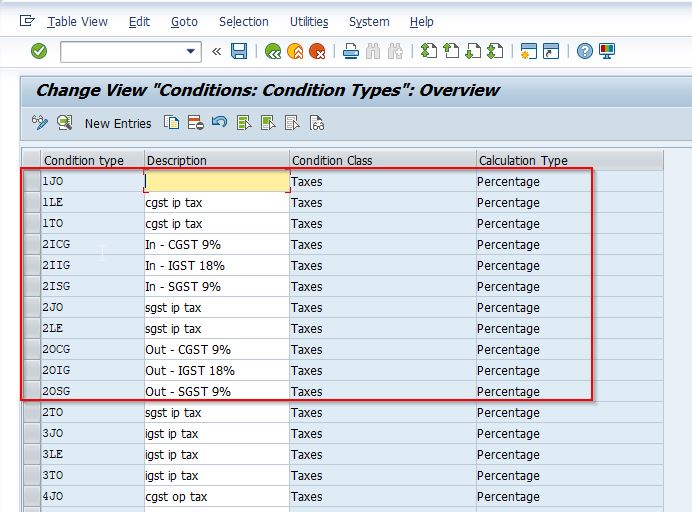Screen dimensions: 692x512
Task: Select the row selector for 2ICG
Action: [32, 245]
